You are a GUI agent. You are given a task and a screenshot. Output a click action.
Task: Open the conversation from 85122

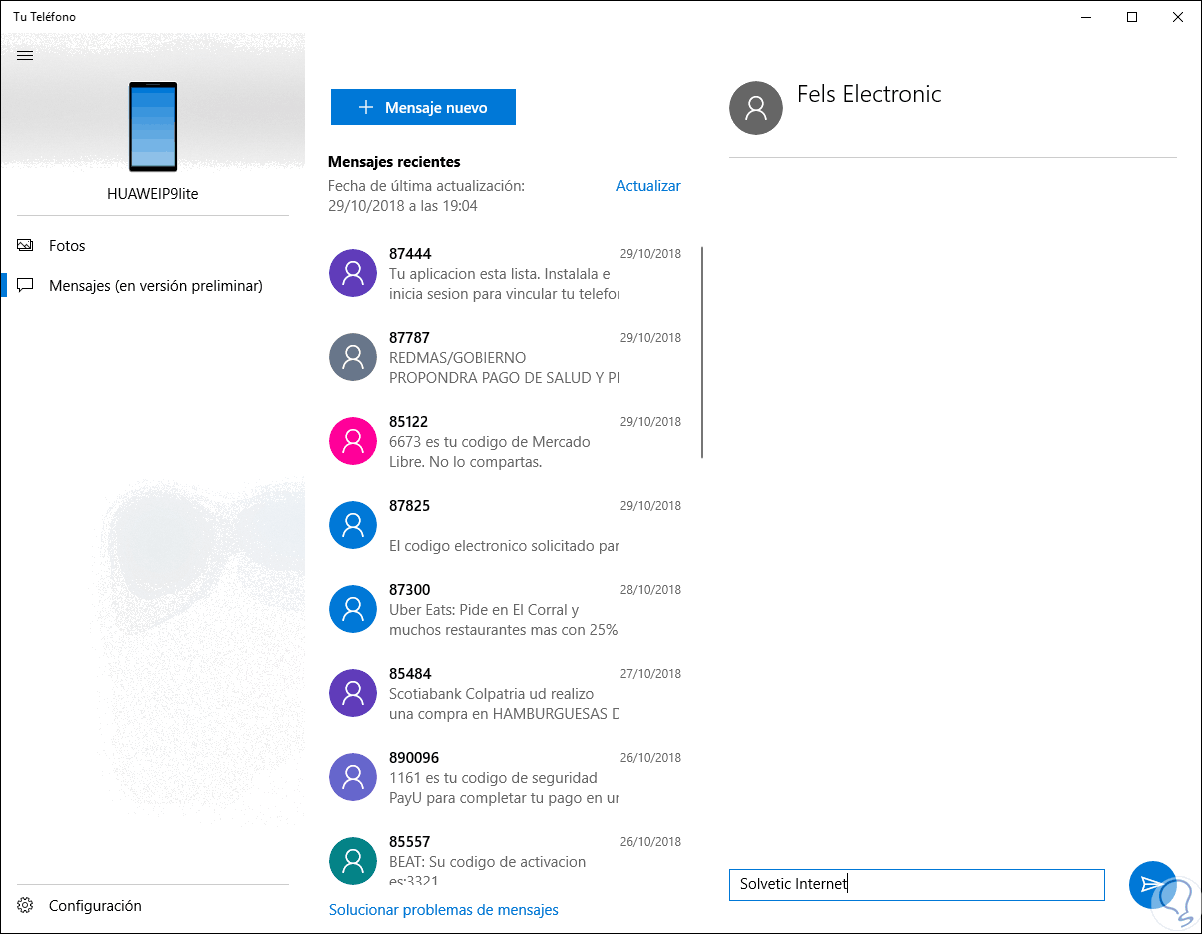(504, 441)
